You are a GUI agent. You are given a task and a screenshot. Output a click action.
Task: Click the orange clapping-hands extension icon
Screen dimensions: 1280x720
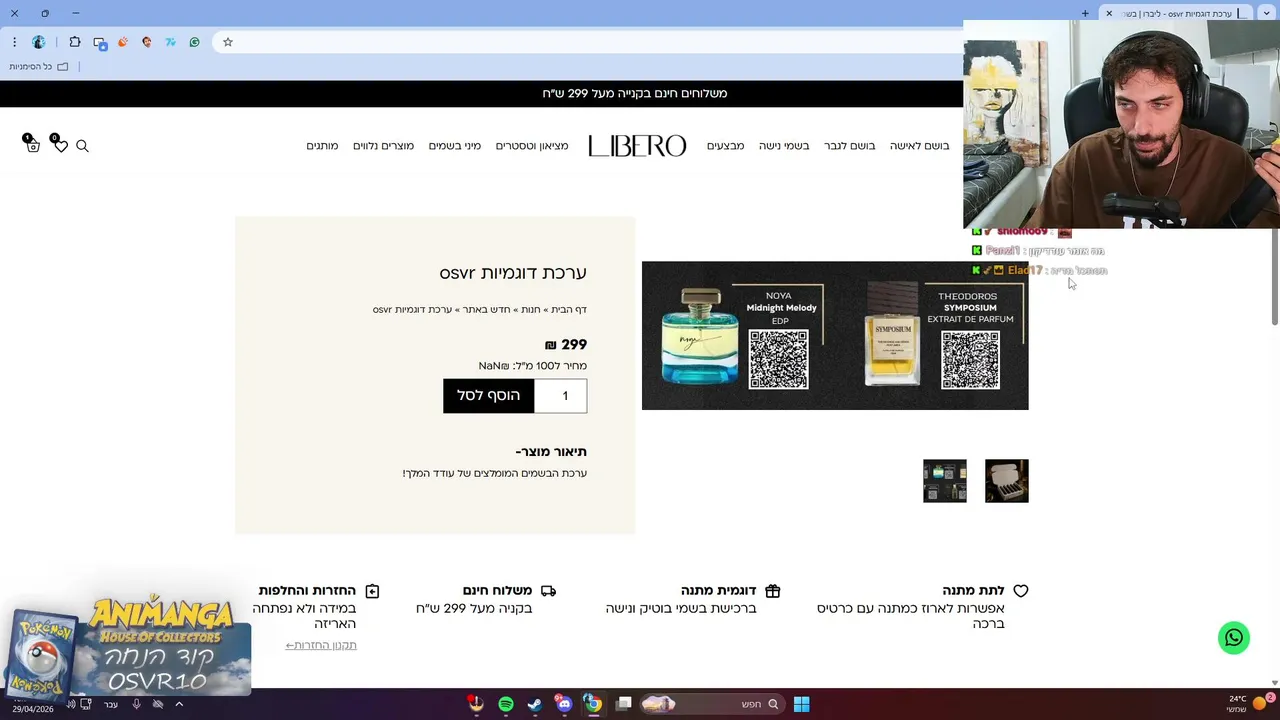pos(123,42)
